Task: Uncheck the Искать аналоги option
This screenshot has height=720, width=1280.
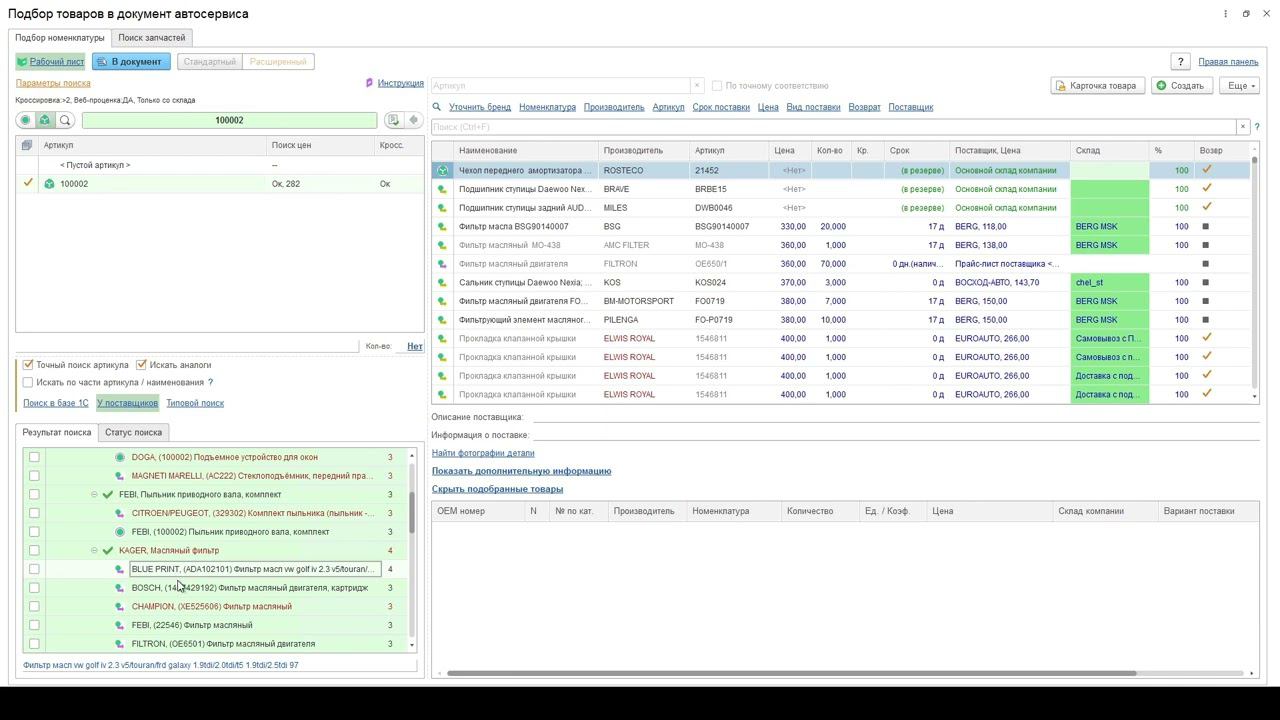Action: pyautogui.click(x=142, y=365)
